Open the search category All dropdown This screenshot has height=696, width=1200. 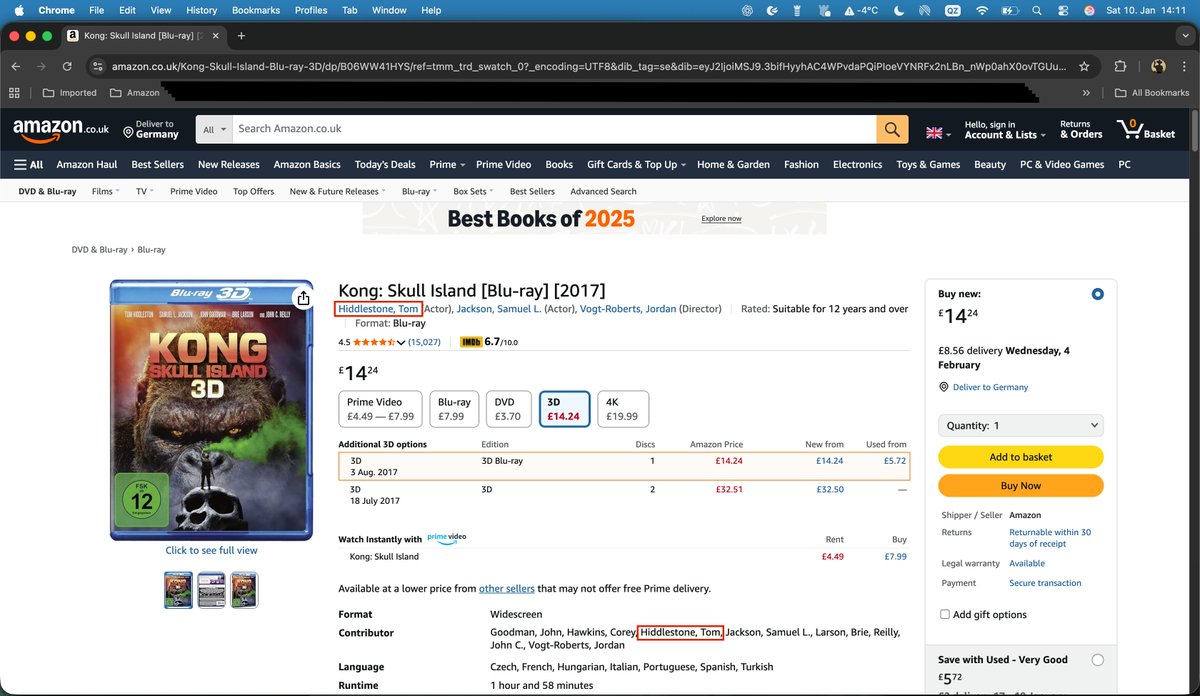214,129
